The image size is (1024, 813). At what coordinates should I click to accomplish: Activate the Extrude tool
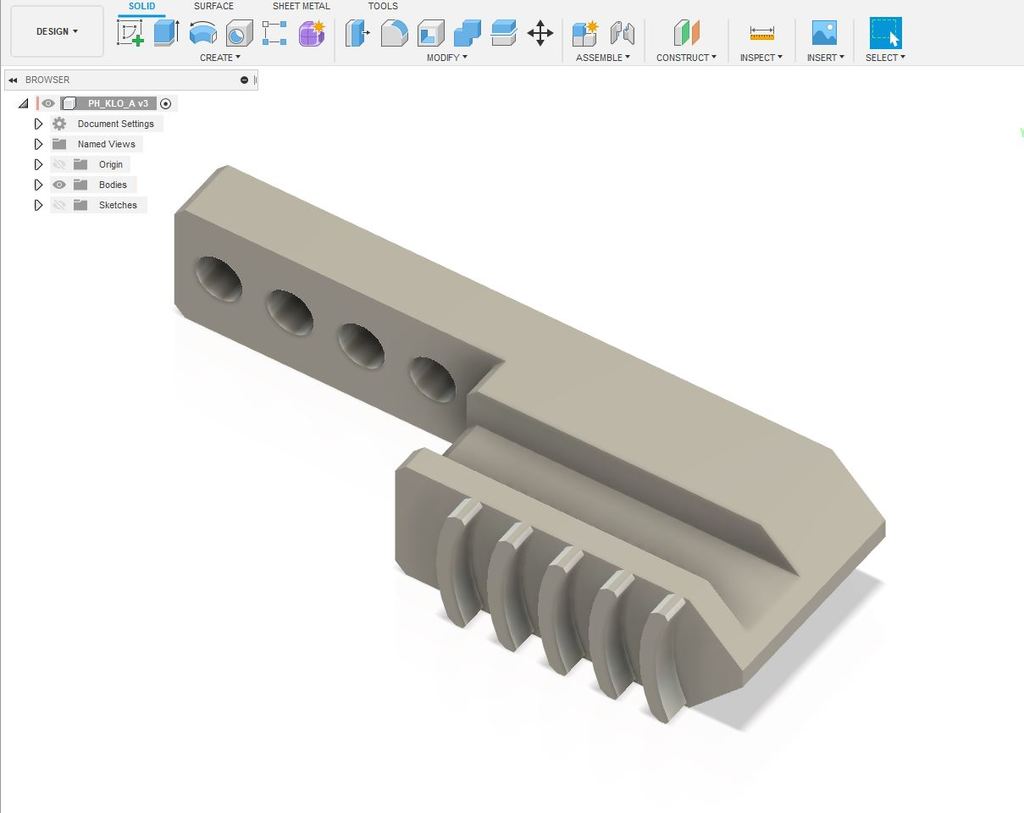164,34
